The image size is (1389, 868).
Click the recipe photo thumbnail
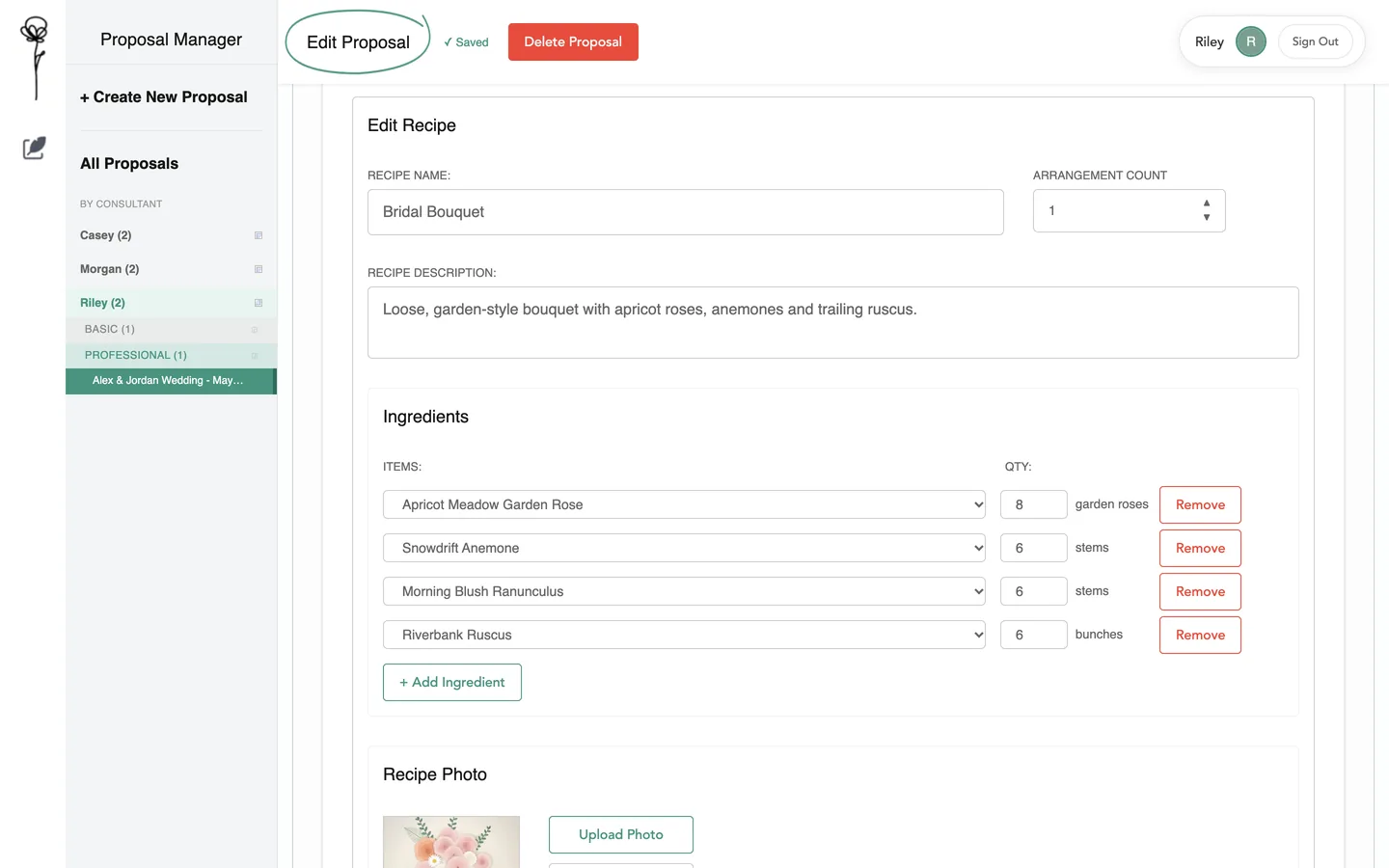(451, 842)
